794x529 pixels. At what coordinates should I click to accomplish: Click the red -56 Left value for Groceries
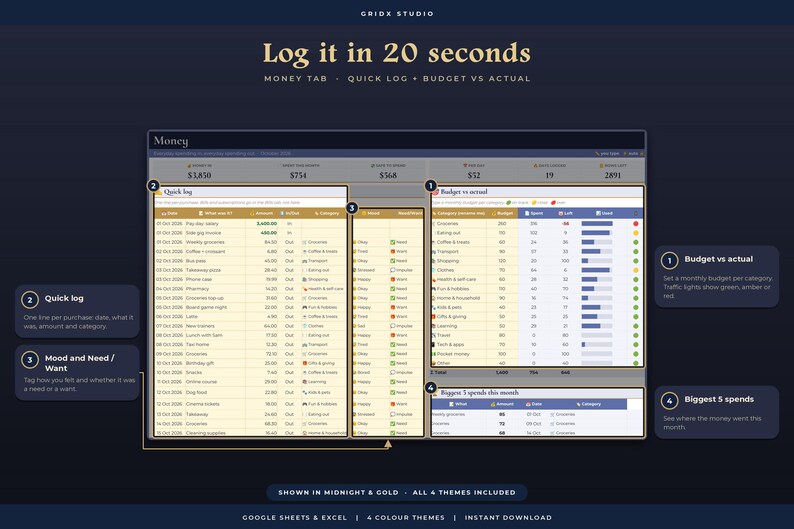coord(565,223)
